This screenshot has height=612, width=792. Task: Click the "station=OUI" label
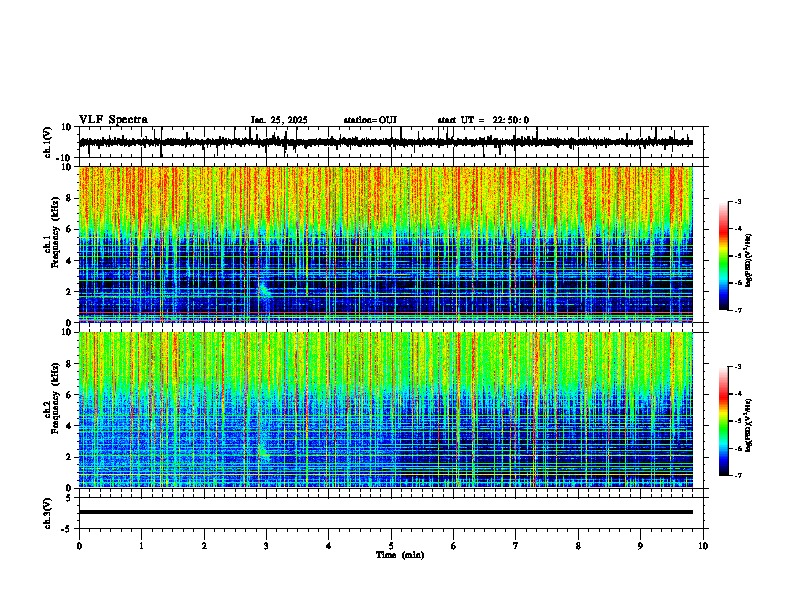(x=370, y=120)
